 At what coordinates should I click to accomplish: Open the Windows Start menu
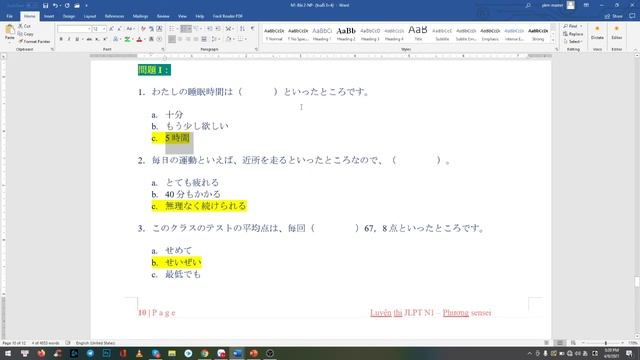[8, 353]
